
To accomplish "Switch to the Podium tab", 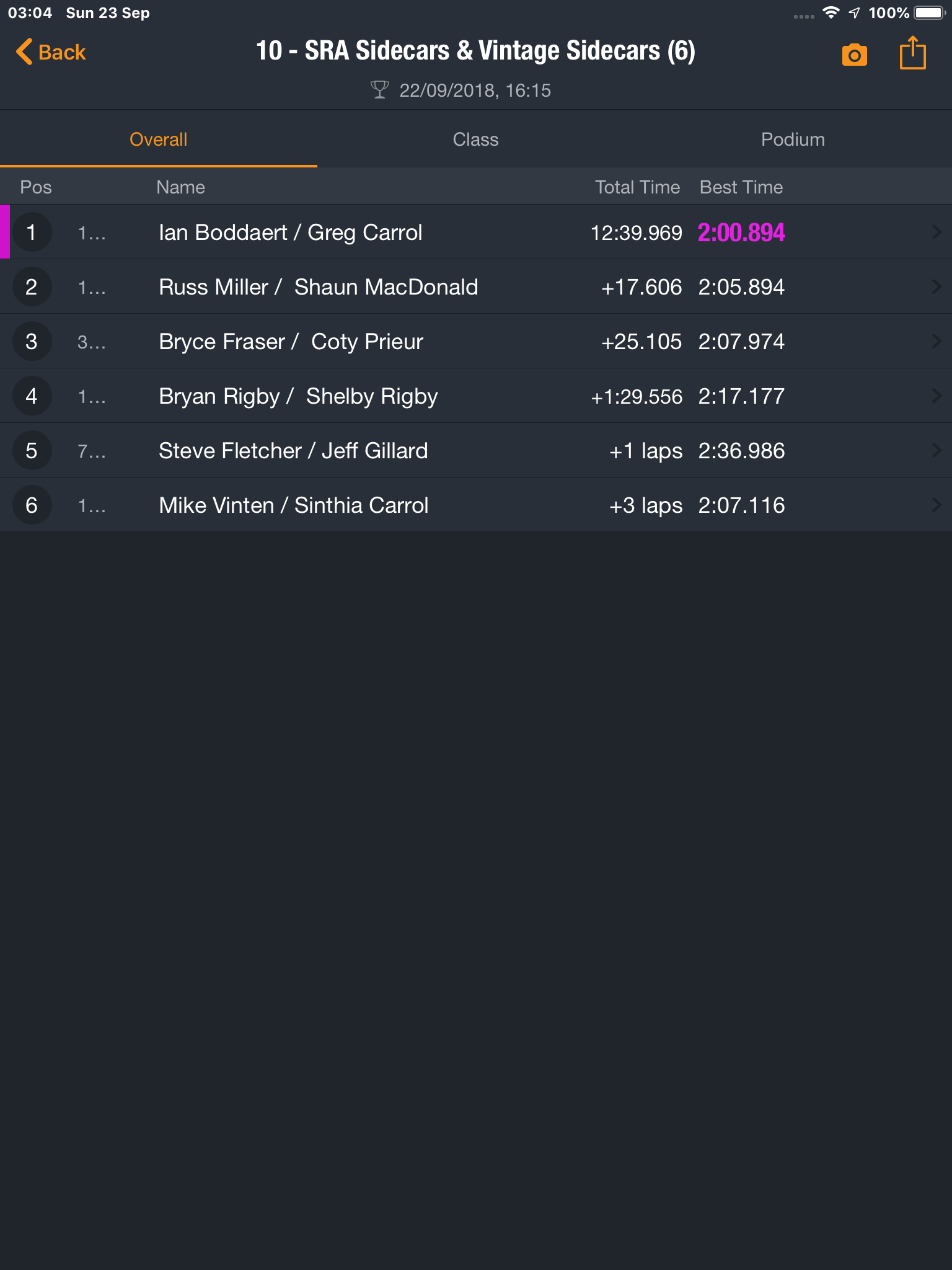I will tap(793, 140).
